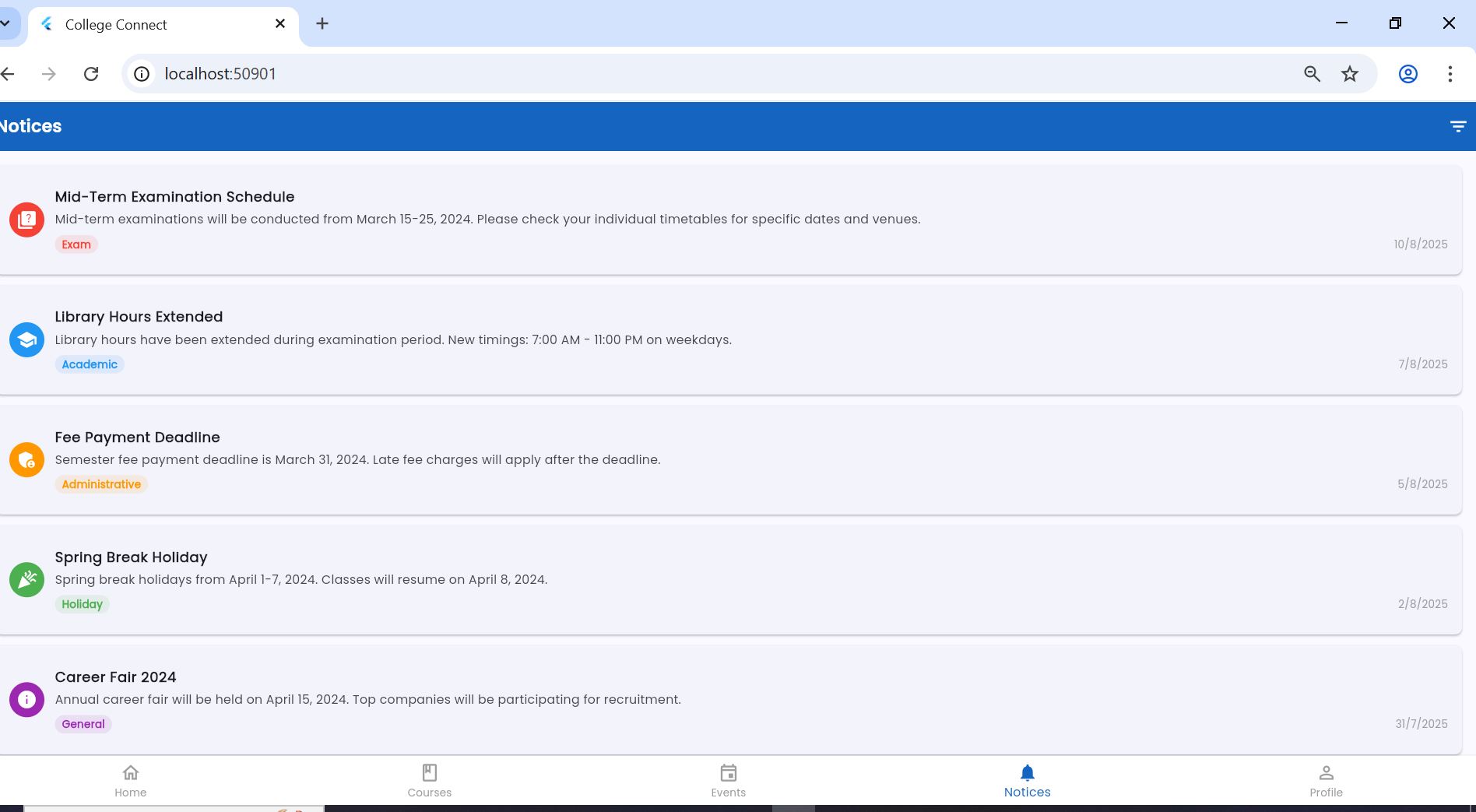This screenshot has height=812, width=1476.
Task: Click the orange Administrative notice icon
Action: click(x=26, y=459)
